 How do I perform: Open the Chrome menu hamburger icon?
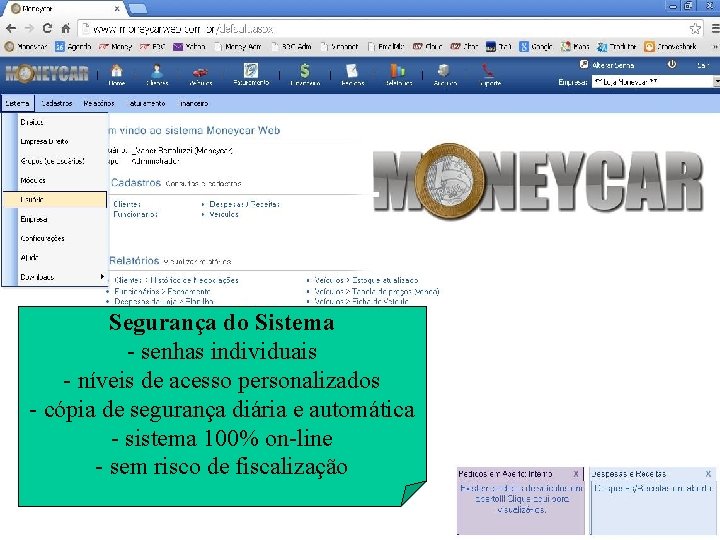(715, 28)
